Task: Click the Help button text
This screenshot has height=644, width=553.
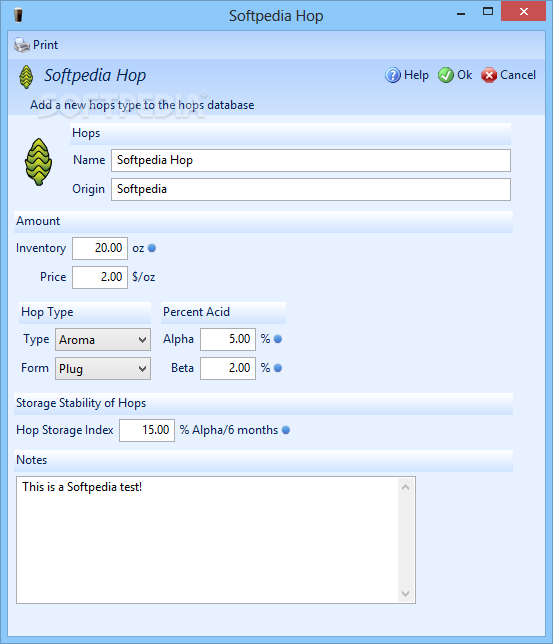Action: pyautogui.click(x=416, y=75)
